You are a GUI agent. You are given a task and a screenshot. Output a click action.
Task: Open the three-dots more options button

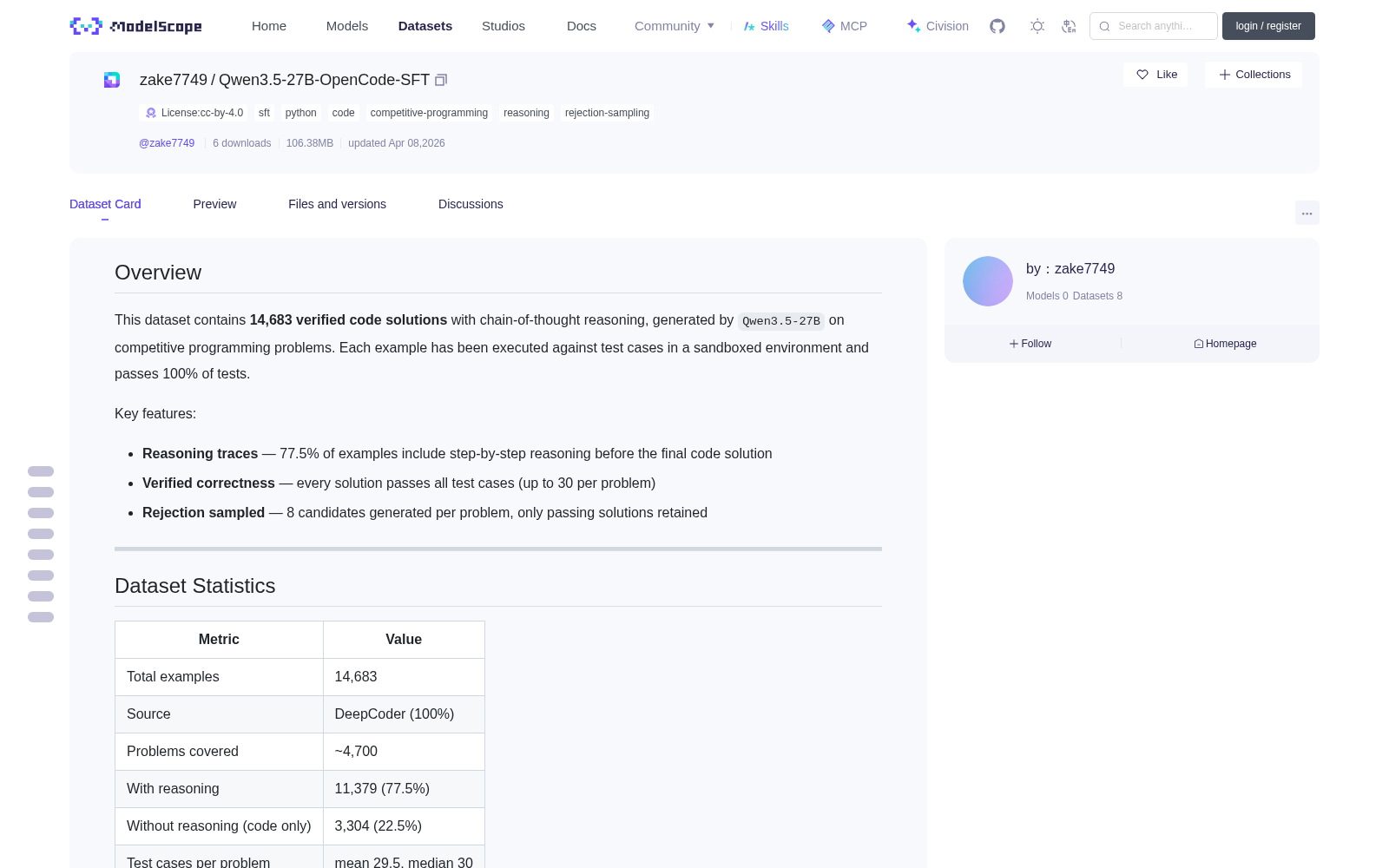pyautogui.click(x=1307, y=213)
